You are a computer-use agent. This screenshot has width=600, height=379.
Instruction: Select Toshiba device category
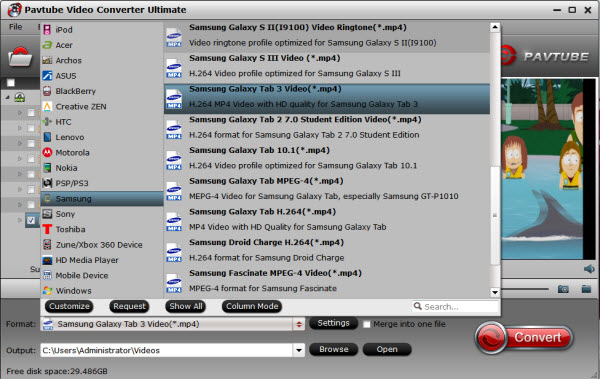pos(102,229)
